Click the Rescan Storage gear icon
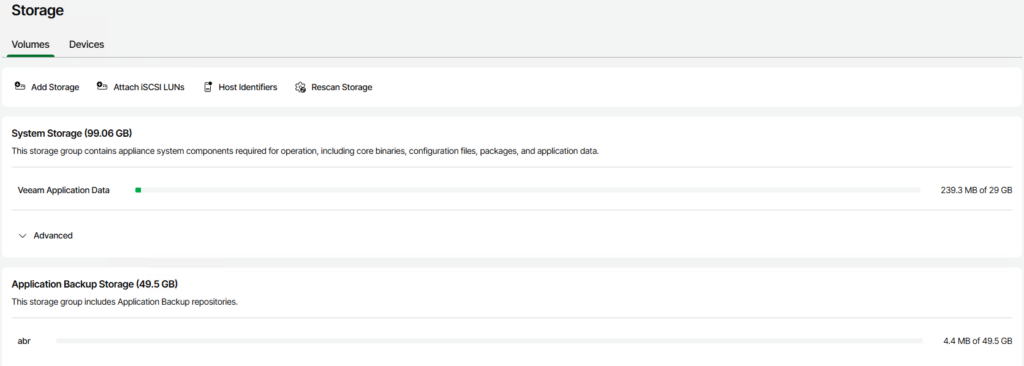This screenshot has width=1024, height=366. [x=300, y=87]
